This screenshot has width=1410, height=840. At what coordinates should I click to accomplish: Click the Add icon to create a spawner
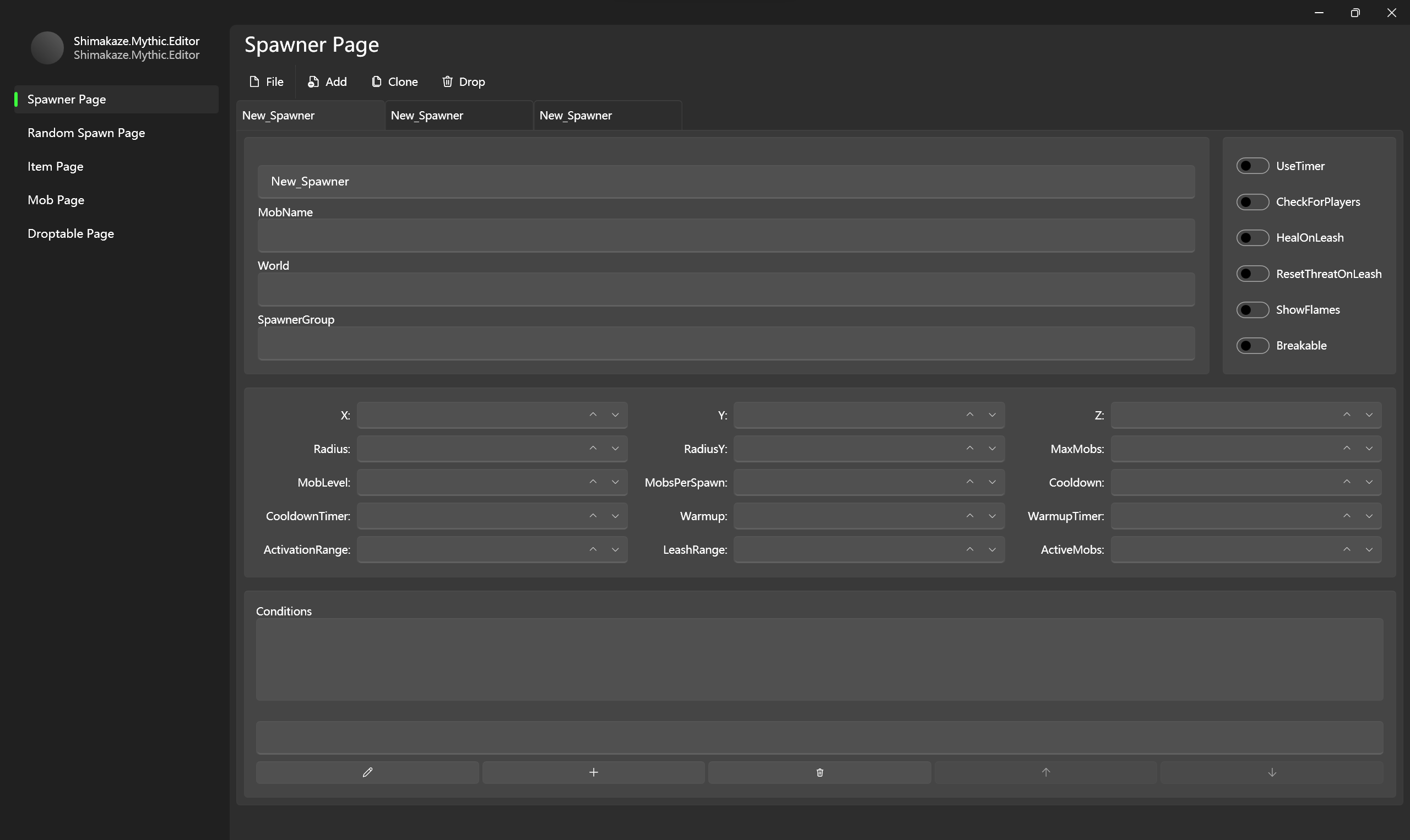point(313,81)
